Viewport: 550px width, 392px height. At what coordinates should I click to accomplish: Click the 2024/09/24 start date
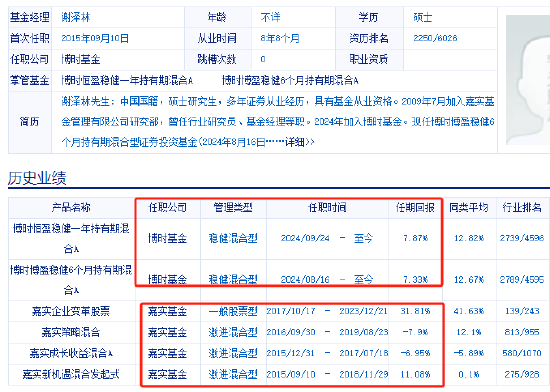pyautogui.click(x=305, y=238)
